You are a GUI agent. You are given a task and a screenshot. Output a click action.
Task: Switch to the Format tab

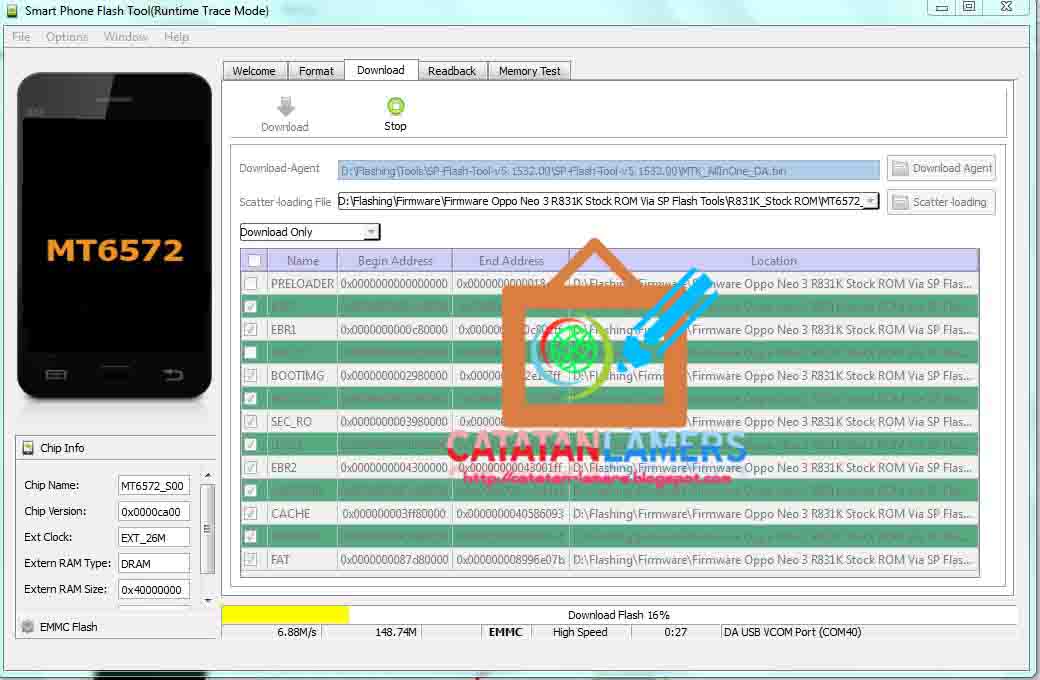[316, 71]
